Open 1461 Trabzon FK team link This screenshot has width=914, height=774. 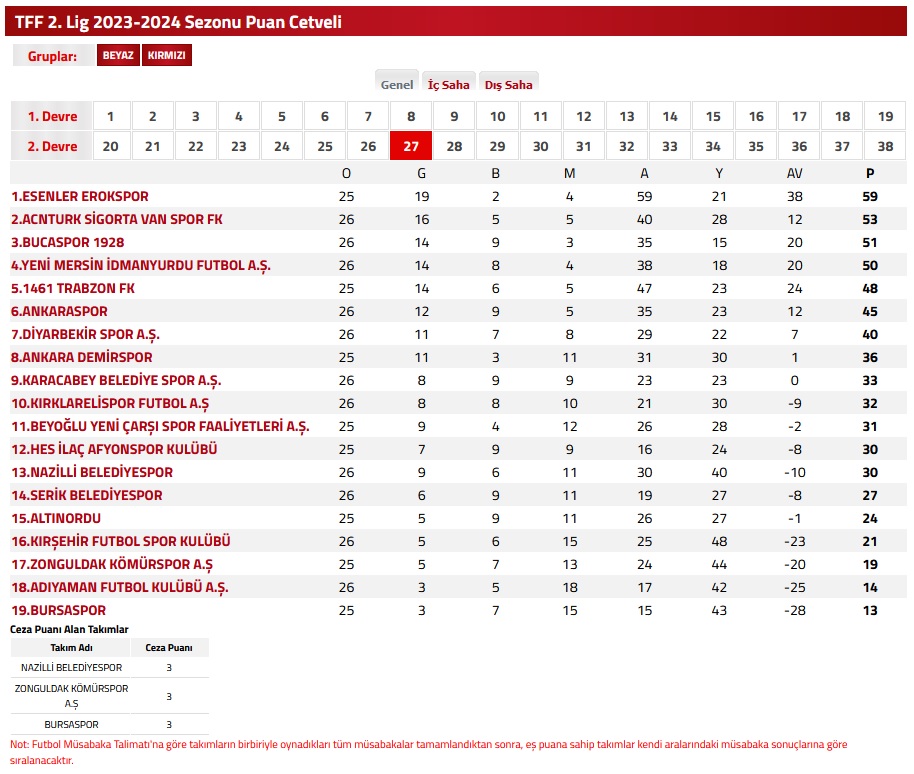[x=73, y=289]
